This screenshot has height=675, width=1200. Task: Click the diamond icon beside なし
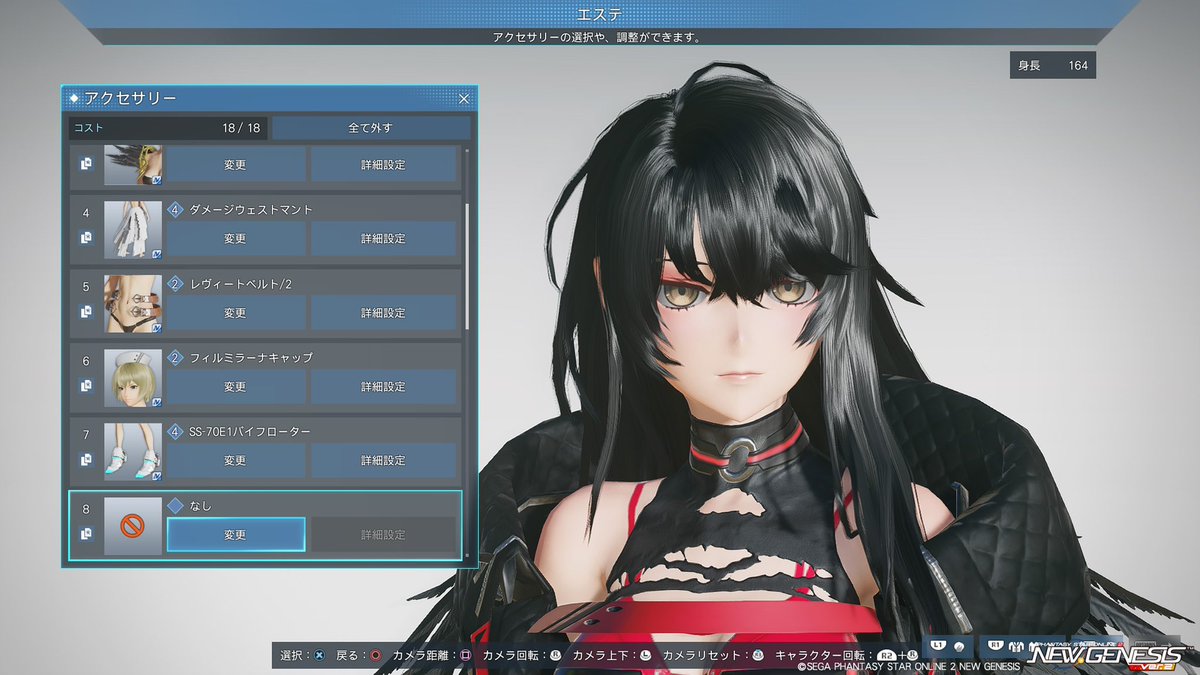click(175, 506)
